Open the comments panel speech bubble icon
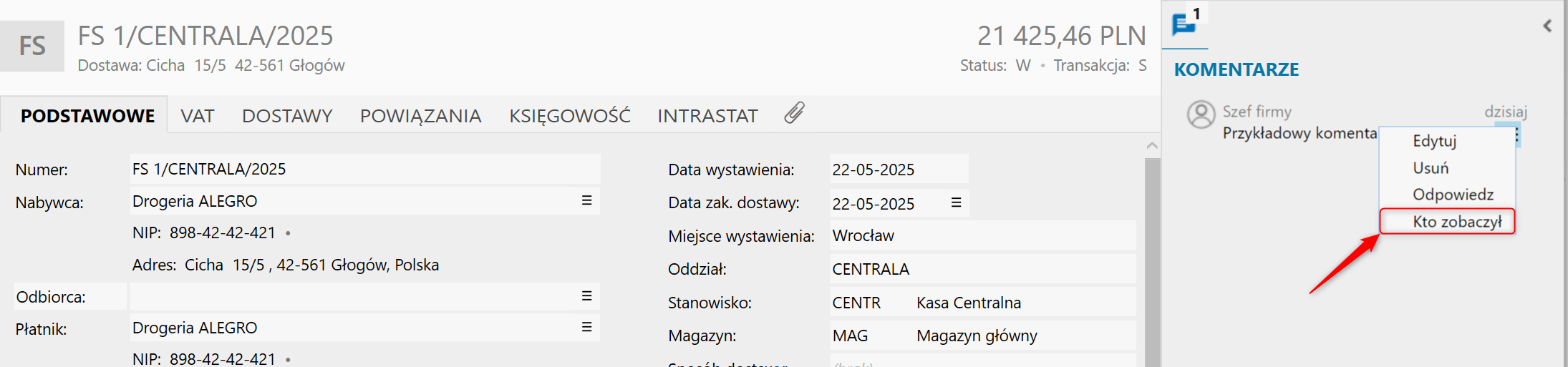Image resolution: width=1568 pixels, height=367 pixels. 1184,24
